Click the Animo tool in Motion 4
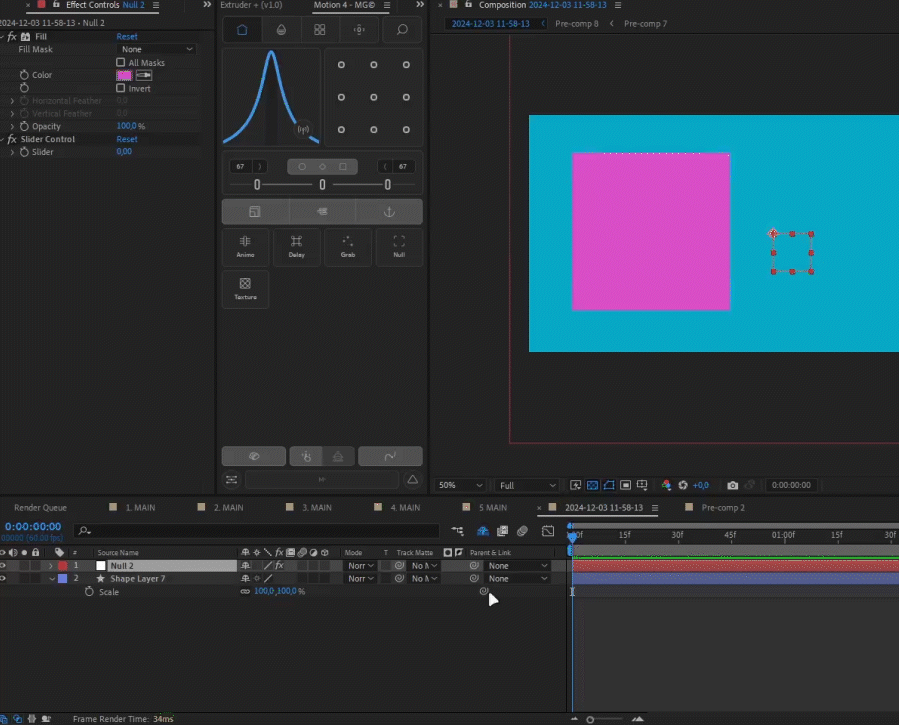Viewport: 899px width, 725px height. pyautogui.click(x=245, y=247)
